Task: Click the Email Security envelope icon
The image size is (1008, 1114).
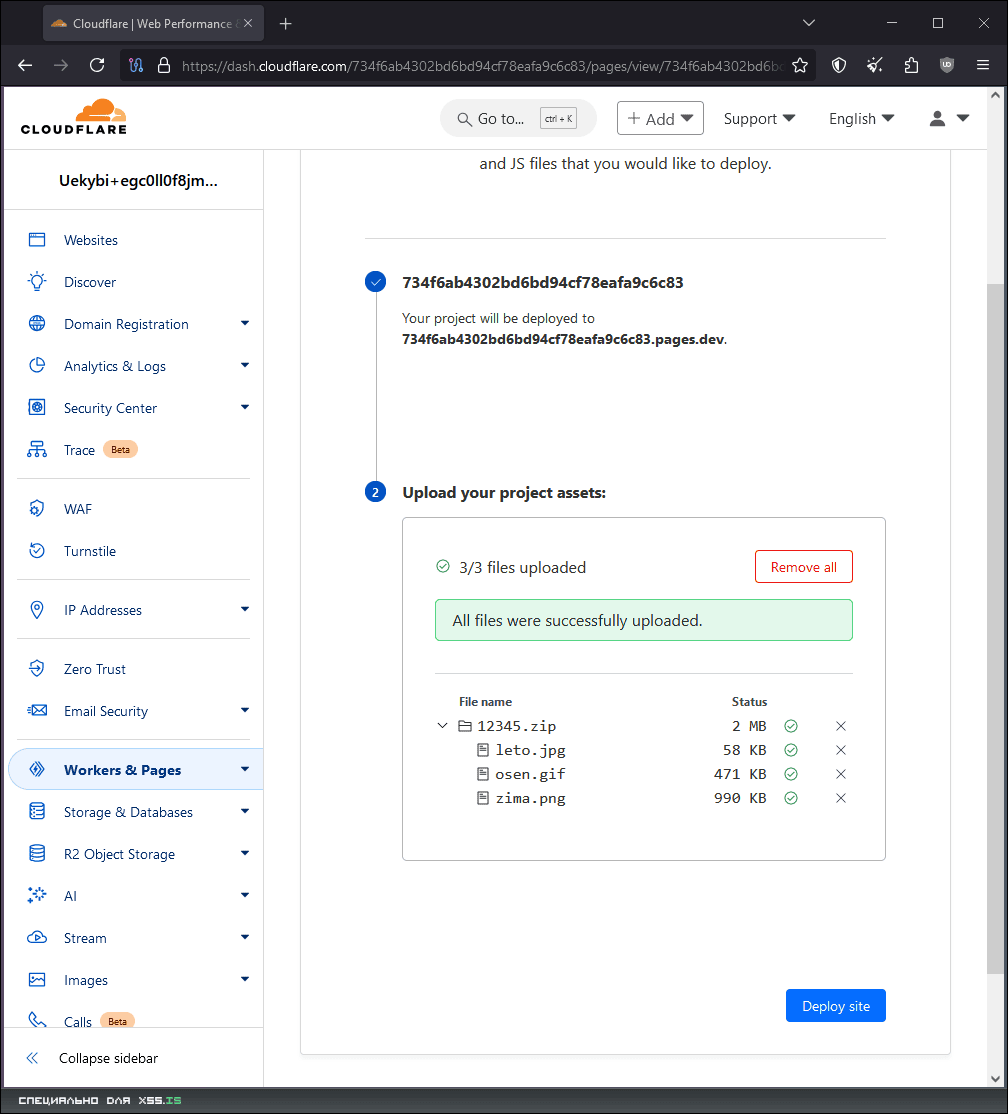Action: tap(37, 710)
